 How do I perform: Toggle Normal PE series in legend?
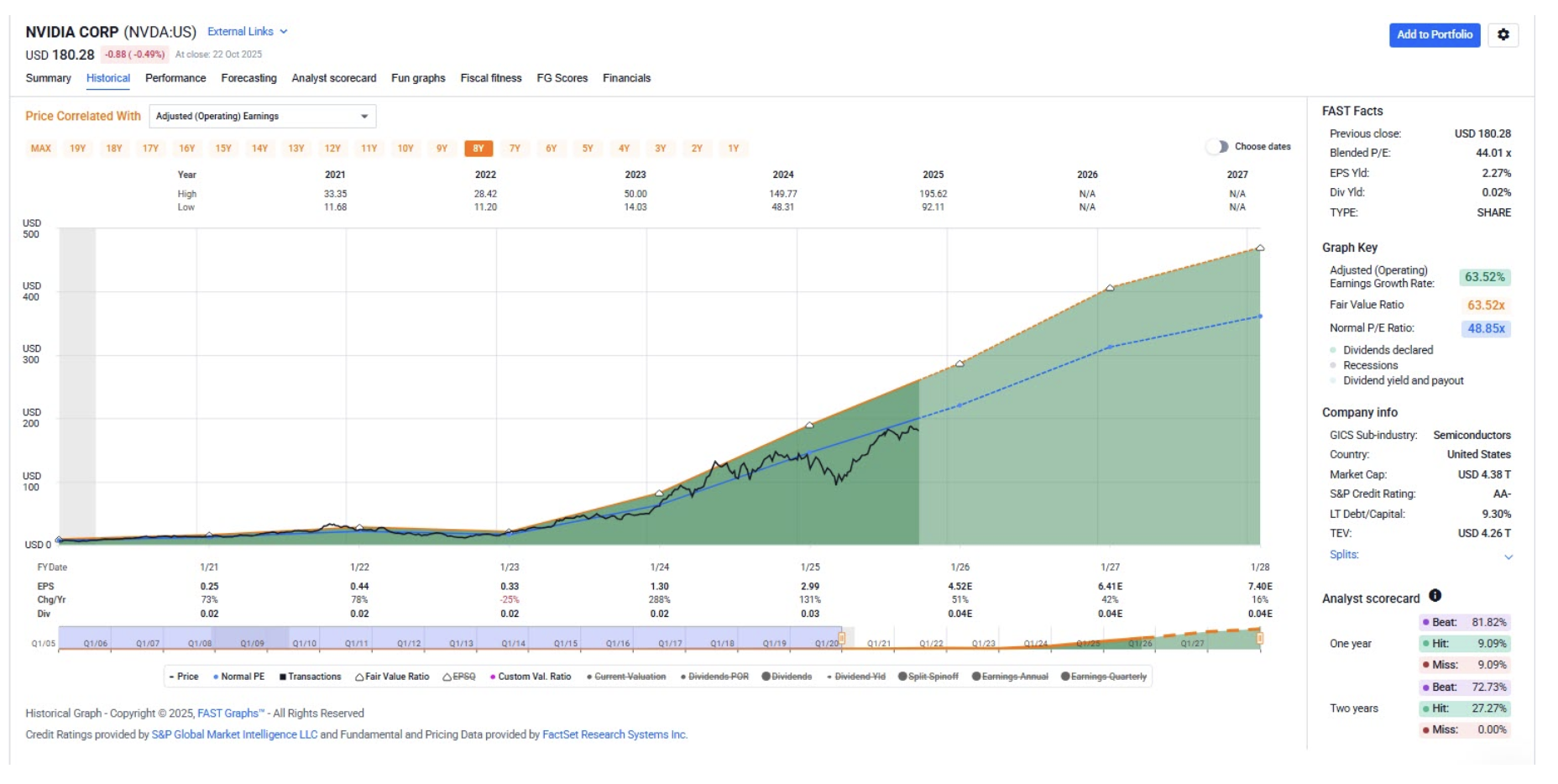click(238, 677)
